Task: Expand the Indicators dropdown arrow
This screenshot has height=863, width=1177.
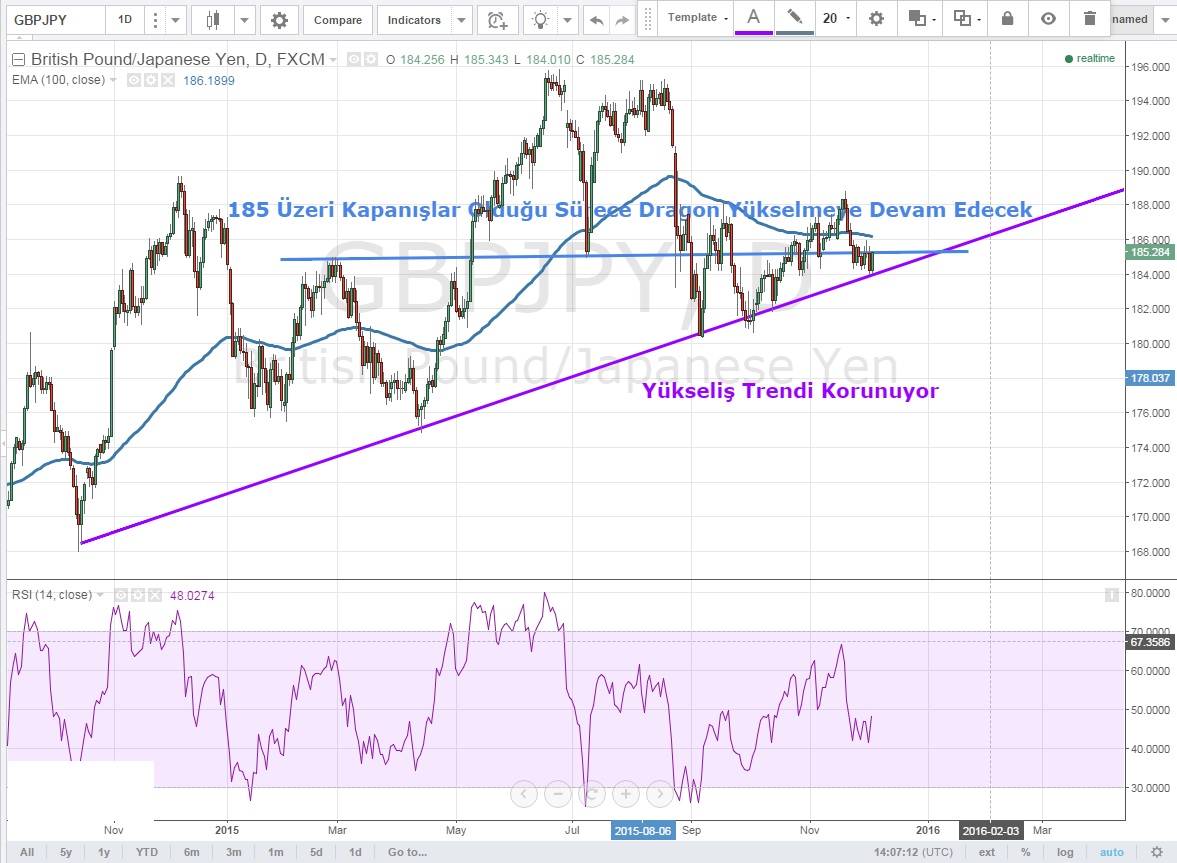Action: pos(461,20)
